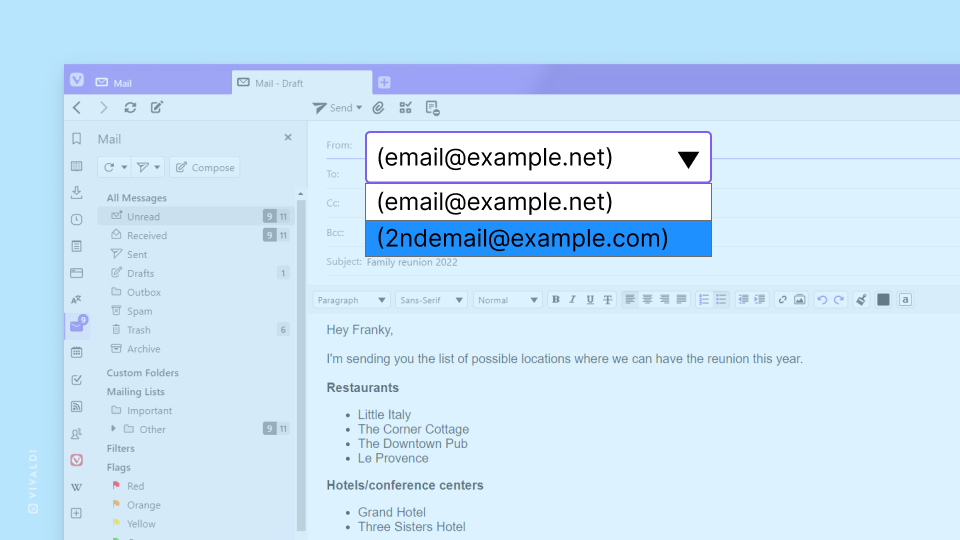Viewport: 960px width, 540px height.
Task: Open the mail panel filter dropdown
Action: click(157, 167)
